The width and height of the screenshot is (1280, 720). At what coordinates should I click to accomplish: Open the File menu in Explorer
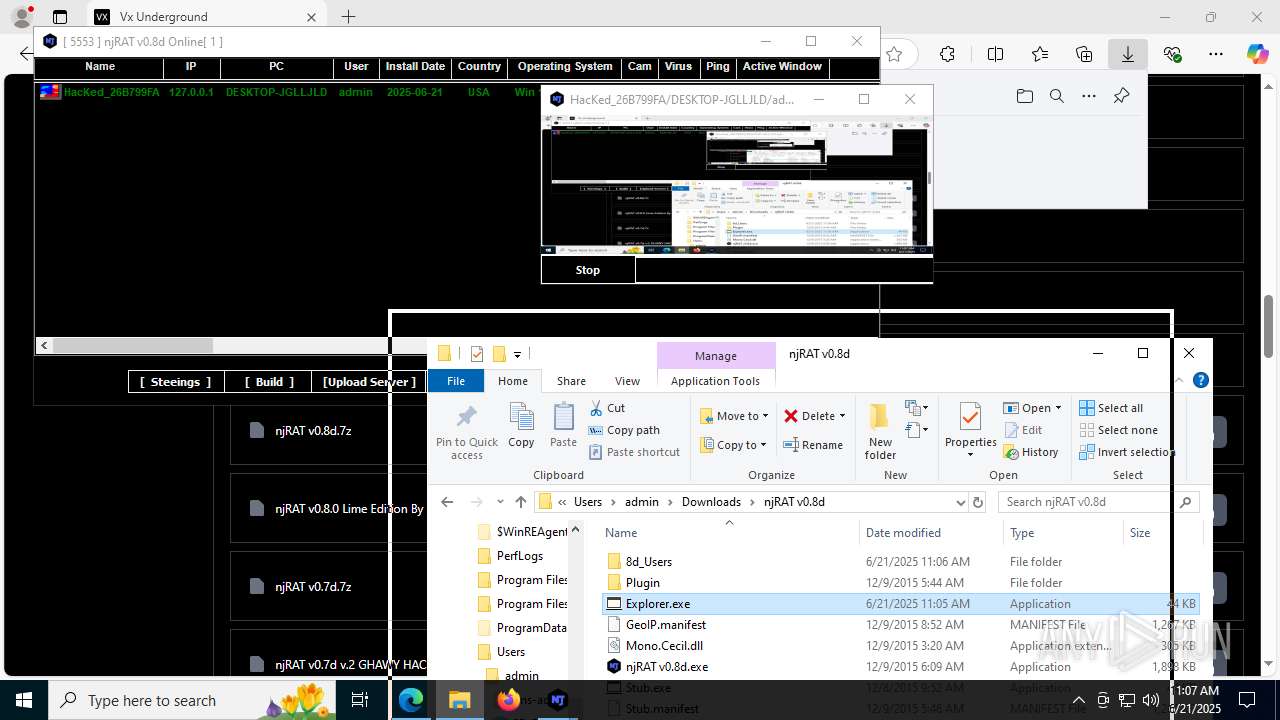pyautogui.click(x=456, y=381)
